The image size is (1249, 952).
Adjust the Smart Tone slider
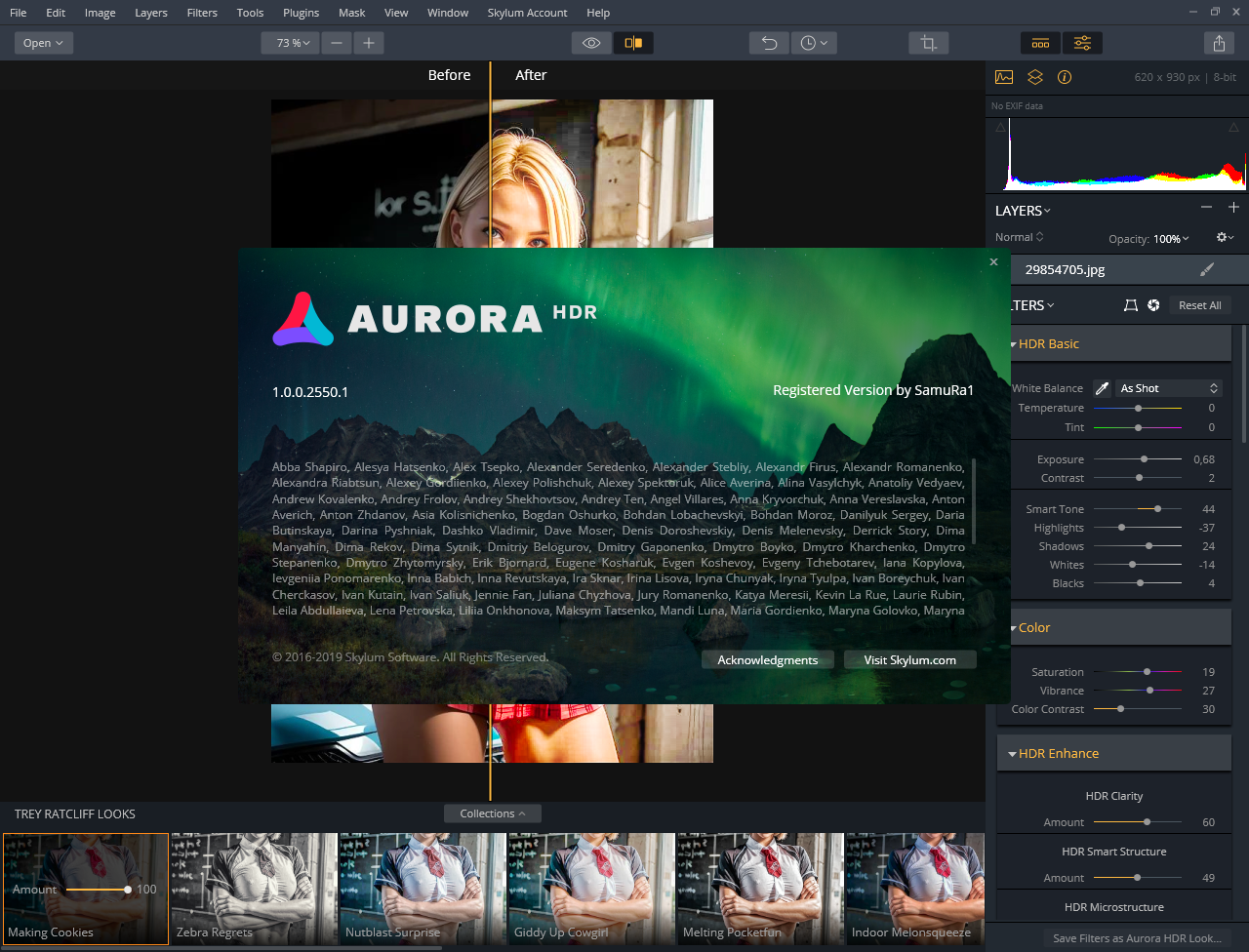pyautogui.click(x=1138, y=509)
